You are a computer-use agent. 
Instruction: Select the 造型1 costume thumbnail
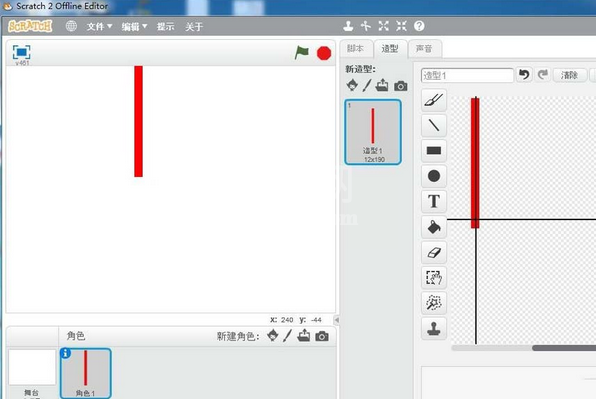tap(373, 132)
